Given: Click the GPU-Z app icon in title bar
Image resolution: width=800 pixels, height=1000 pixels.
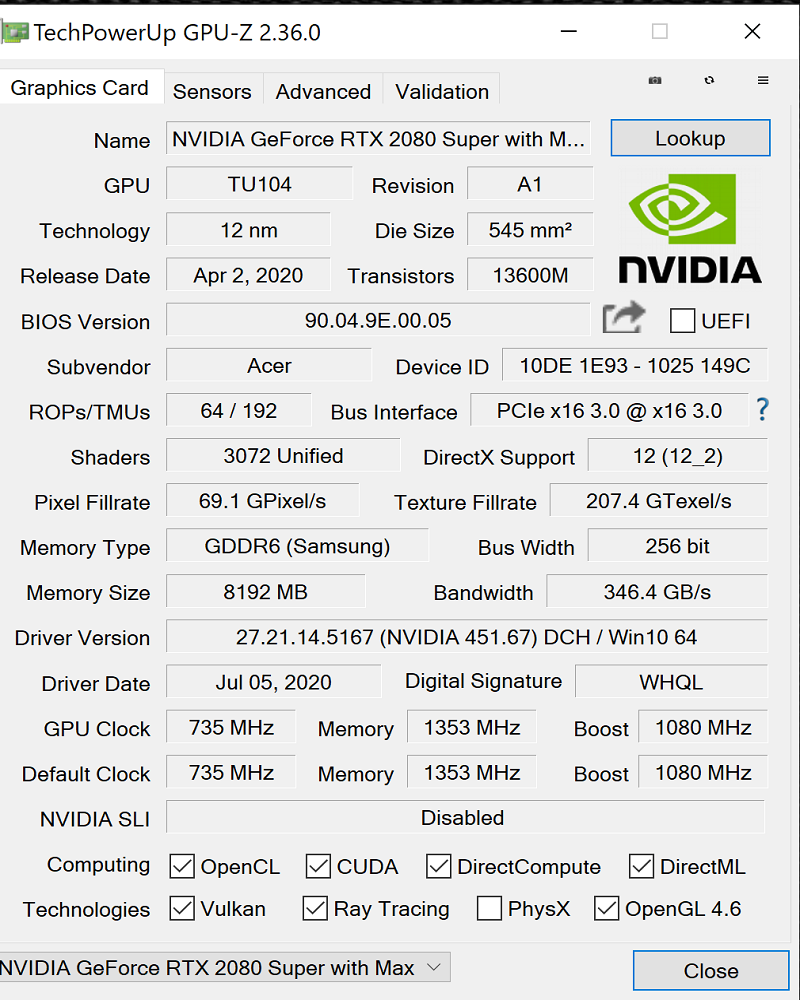Looking at the screenshot, I should coord(14,32).
